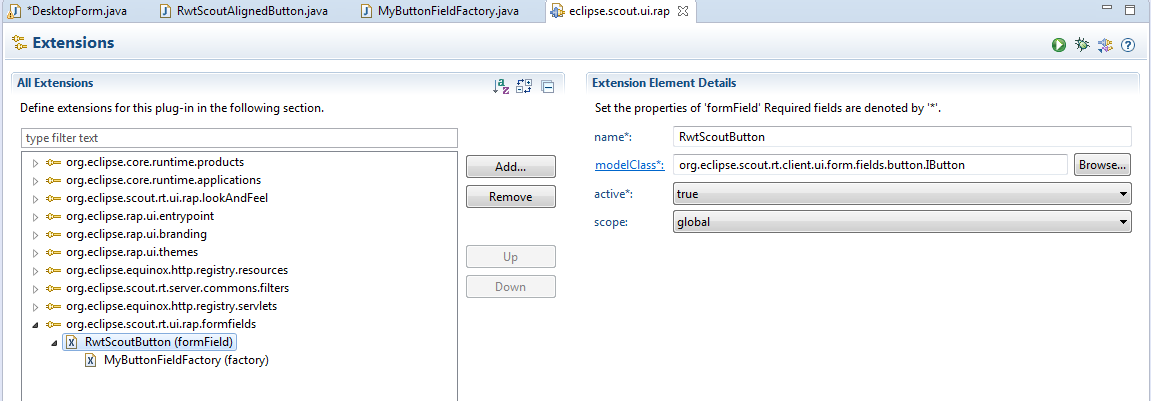This screenshot has height=401, width=1151.
Task: Expand org.eclipse.rap.ui.entrypoint node
Action: [x=35, y=217]
